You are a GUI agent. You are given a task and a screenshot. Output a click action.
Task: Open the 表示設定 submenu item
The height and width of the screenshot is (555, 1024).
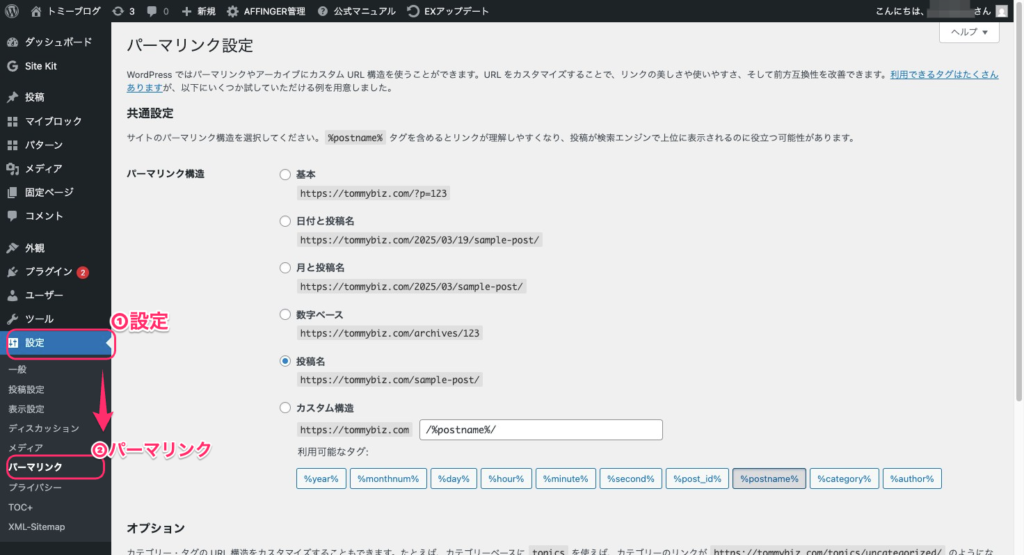pyautogui.click(x=26, y=409)
